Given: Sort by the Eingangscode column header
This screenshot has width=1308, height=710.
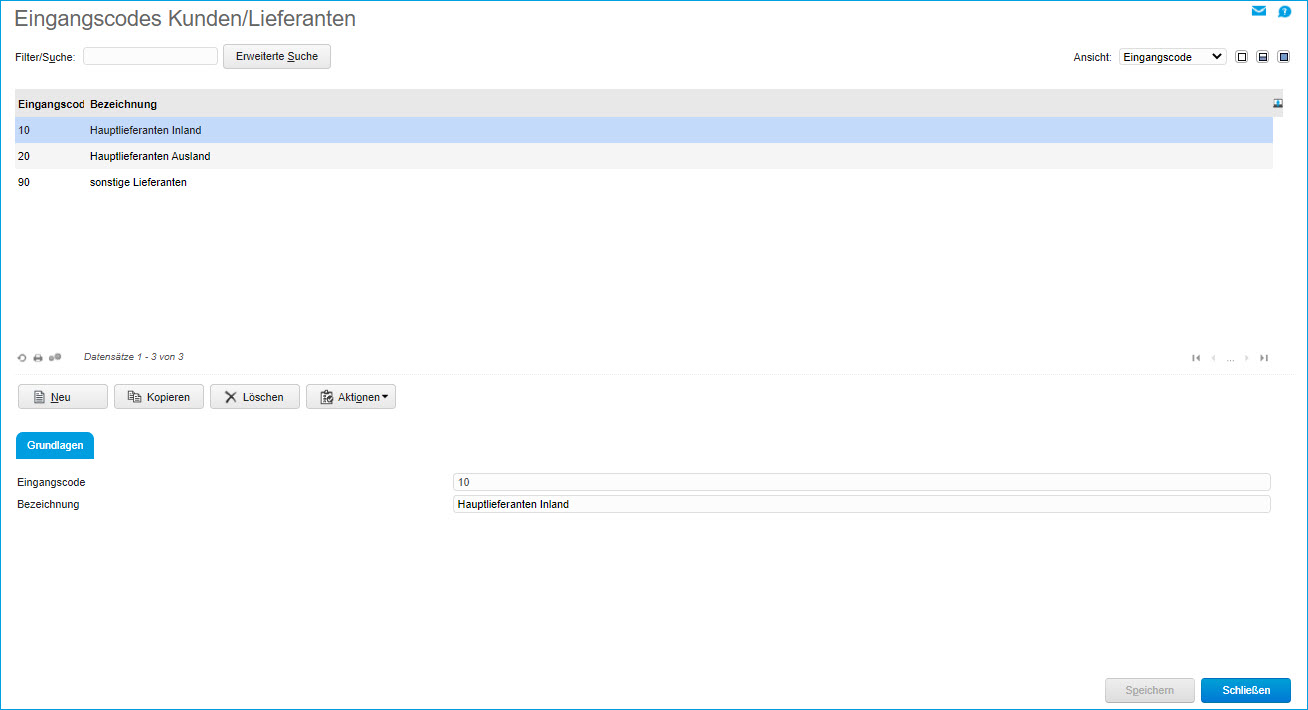Looking at the screenshot, I should click(x=51, y=104).
